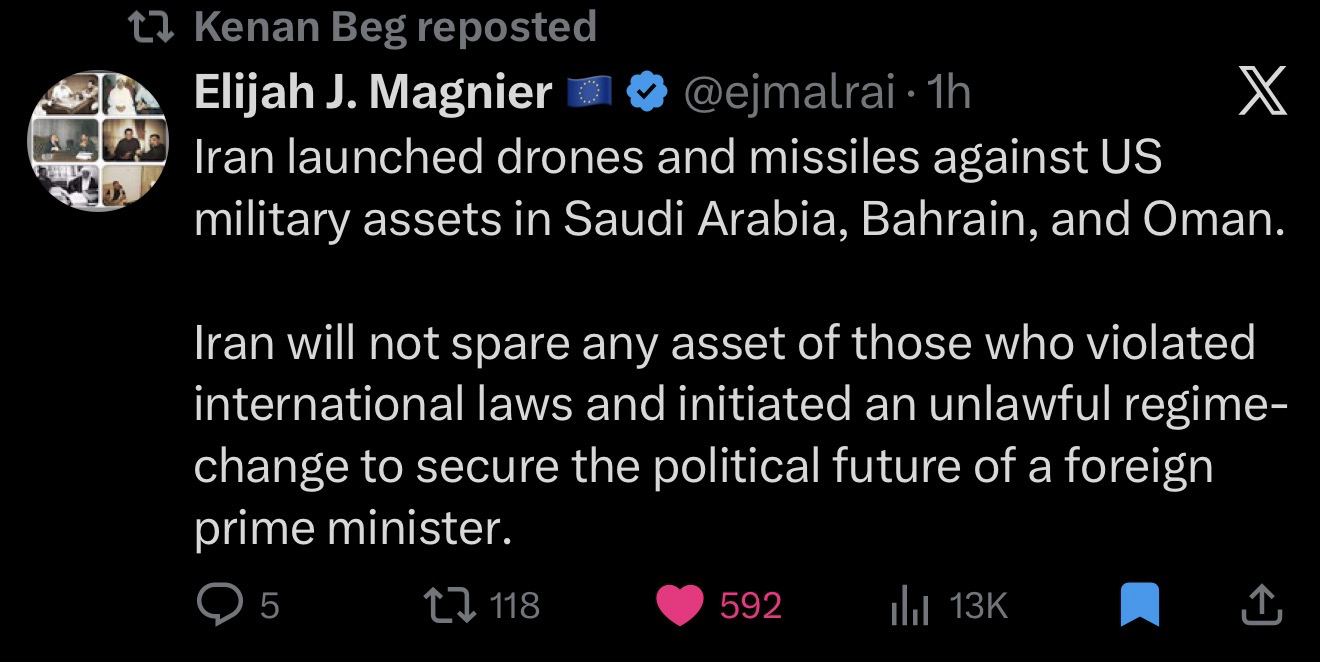The width and height of the screenshot is (1320, 662).
Task: Click the X logo in the tweet corner
Action: 1263,95
